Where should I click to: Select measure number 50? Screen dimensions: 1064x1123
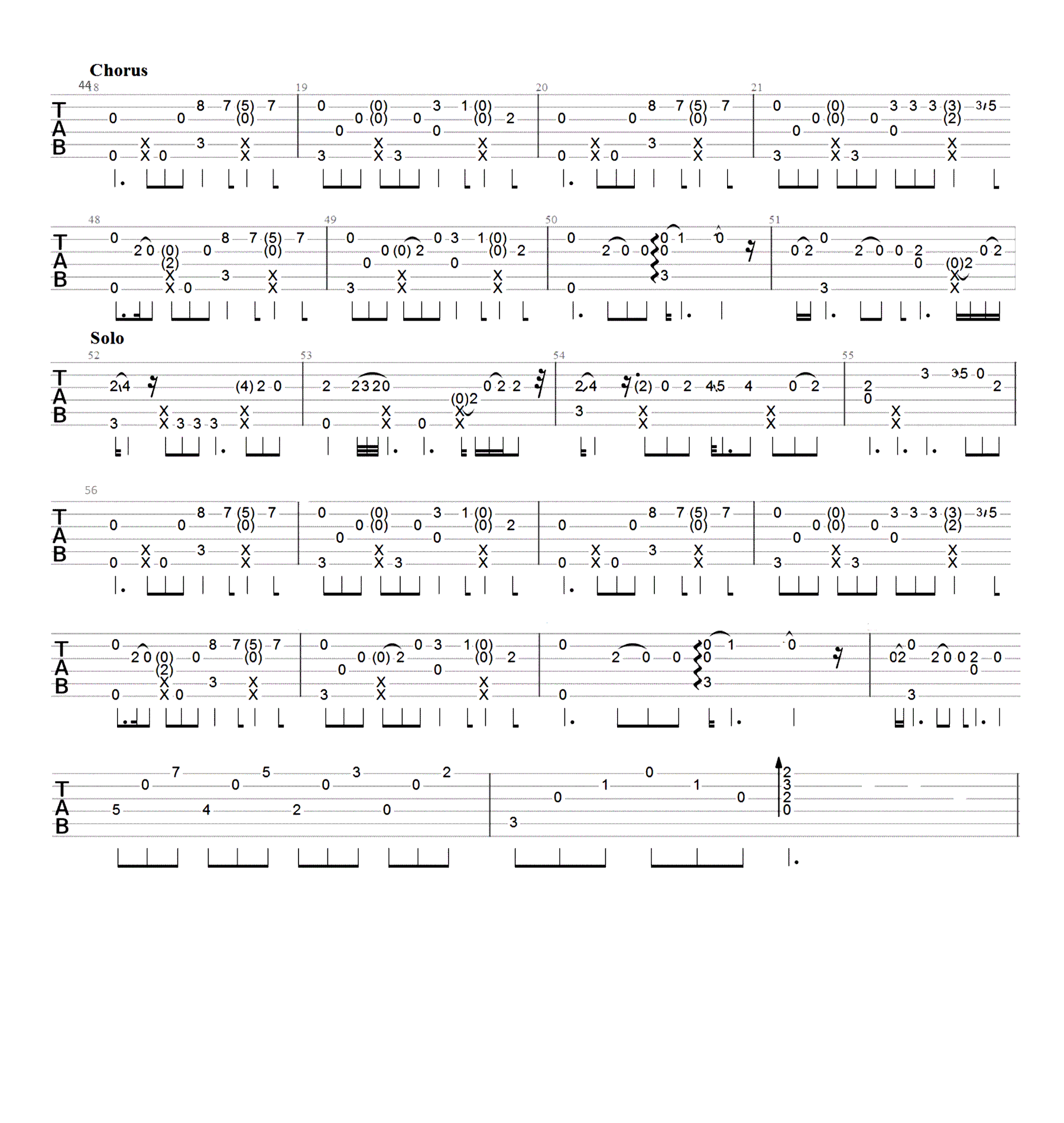click(x=551, y=220)
